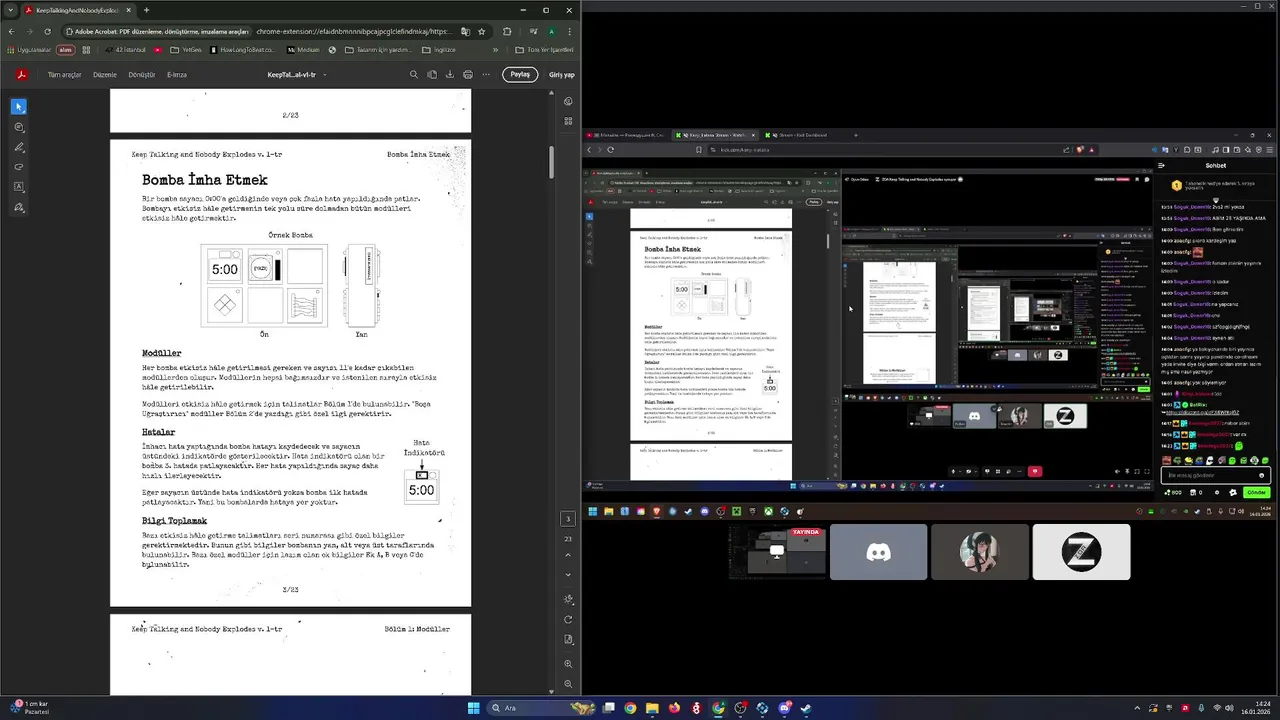Click the Chrome address bar URL
Viewport: 1280px width, 720px height.
coord(353,31)
